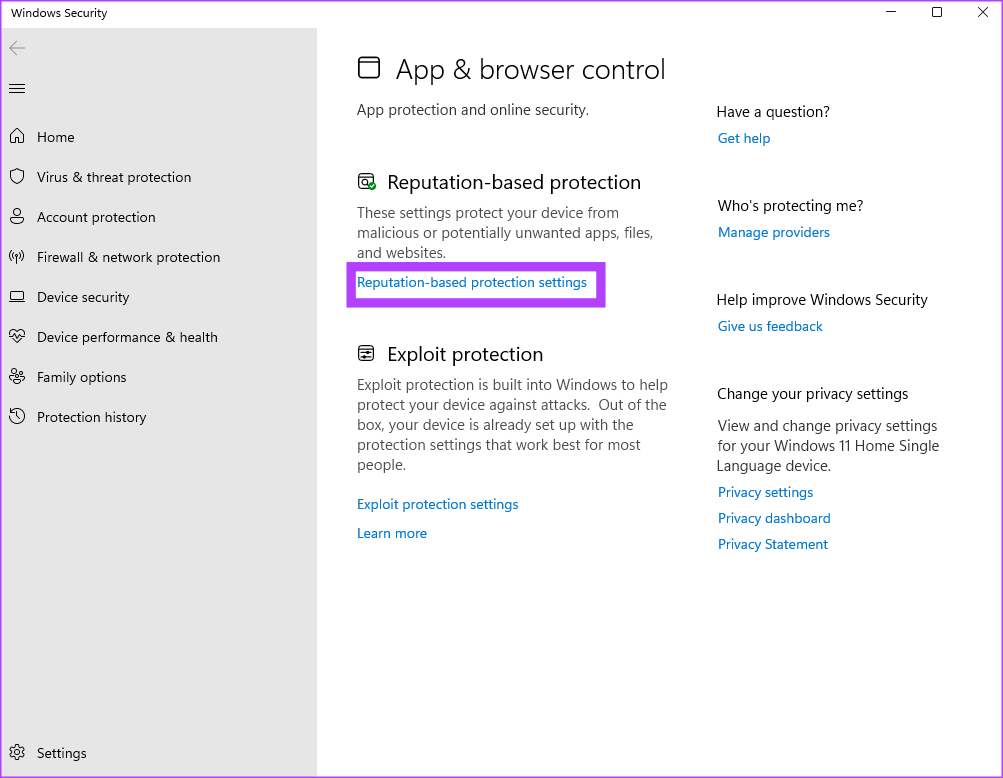
Task: Click the 'Have a question?' heading
Action: pos(773,112)
